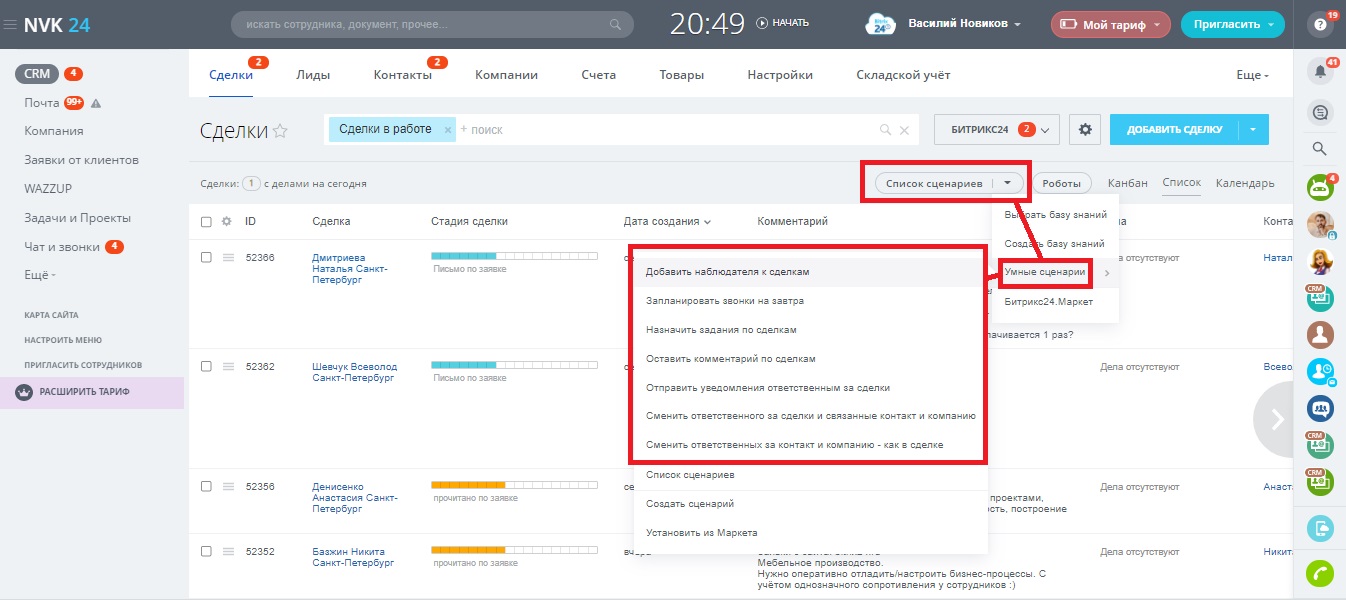Check the box for deal 52356
Image resolution: width=1346 pixels, height=600 pixels.
206,486
